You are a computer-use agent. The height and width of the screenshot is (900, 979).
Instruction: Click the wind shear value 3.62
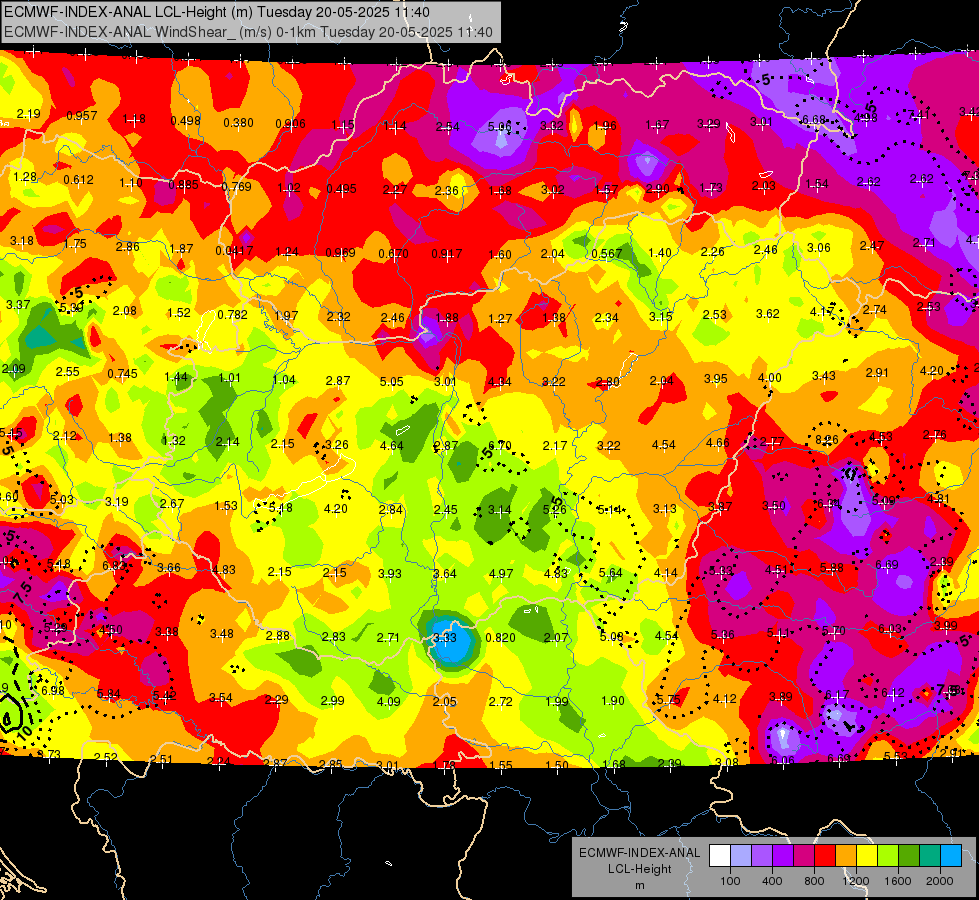tap(767, 314)
